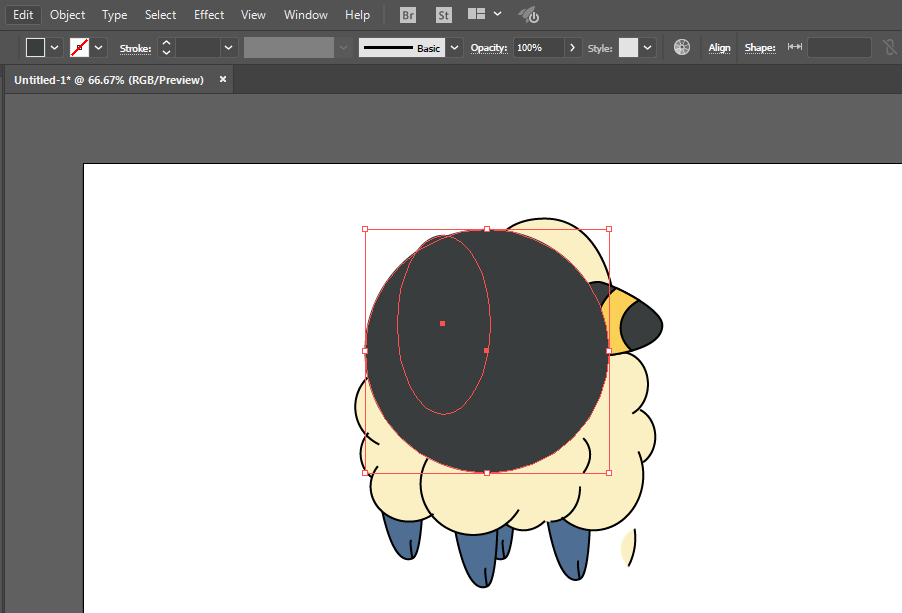Open the Shape properties link
902x613 pixels.
[x=760, y=48]
